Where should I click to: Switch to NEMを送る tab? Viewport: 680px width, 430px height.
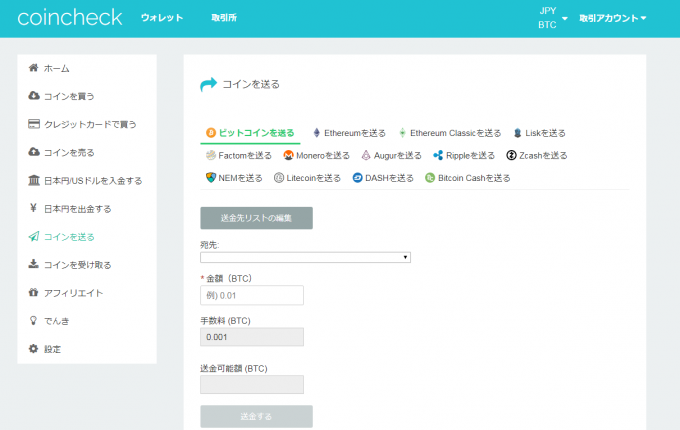pos(234,178)
